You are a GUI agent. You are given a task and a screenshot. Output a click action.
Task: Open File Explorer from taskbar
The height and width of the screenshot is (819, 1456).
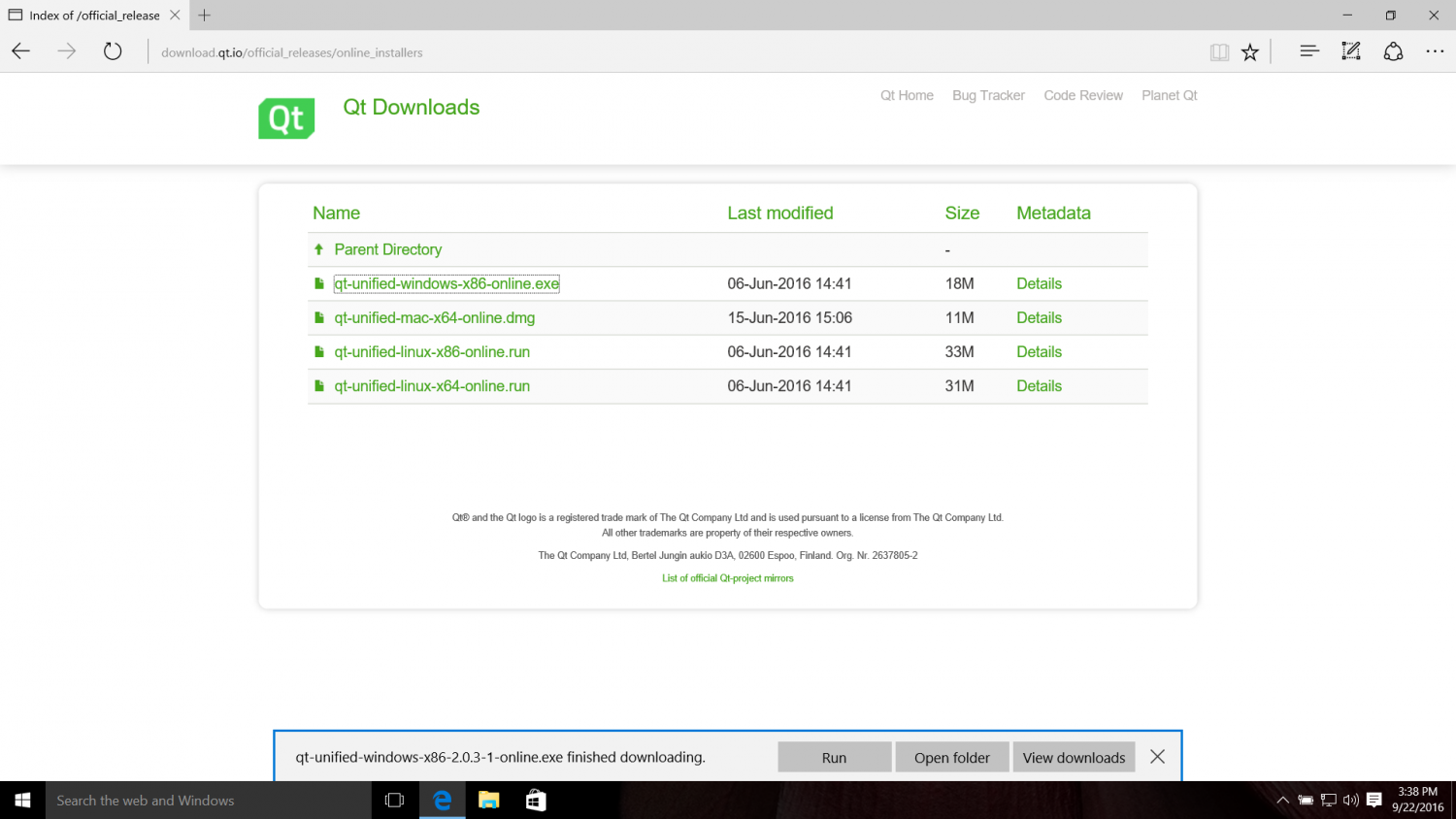[489, 801]
